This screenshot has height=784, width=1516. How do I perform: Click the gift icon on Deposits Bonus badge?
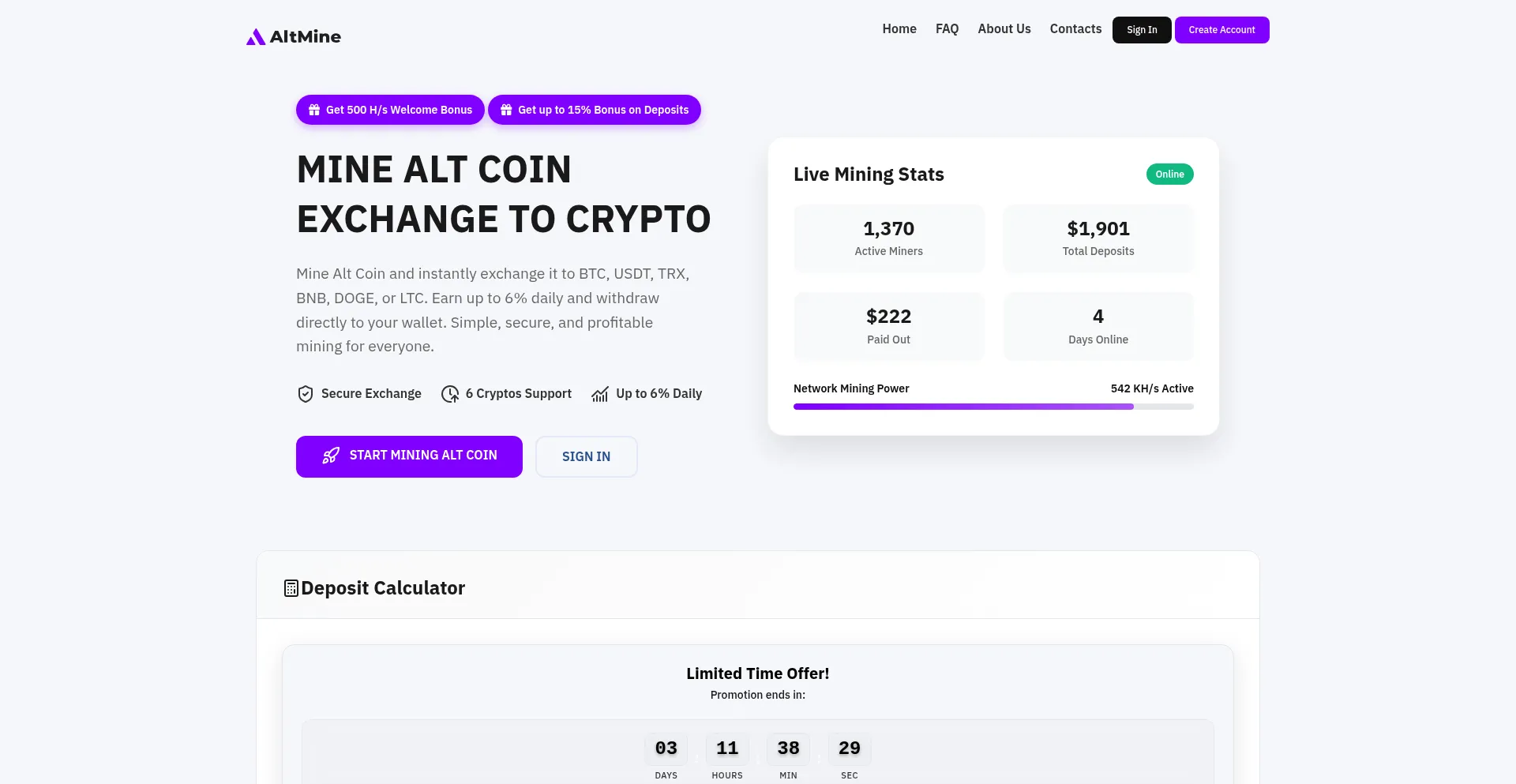pos(506,110)
